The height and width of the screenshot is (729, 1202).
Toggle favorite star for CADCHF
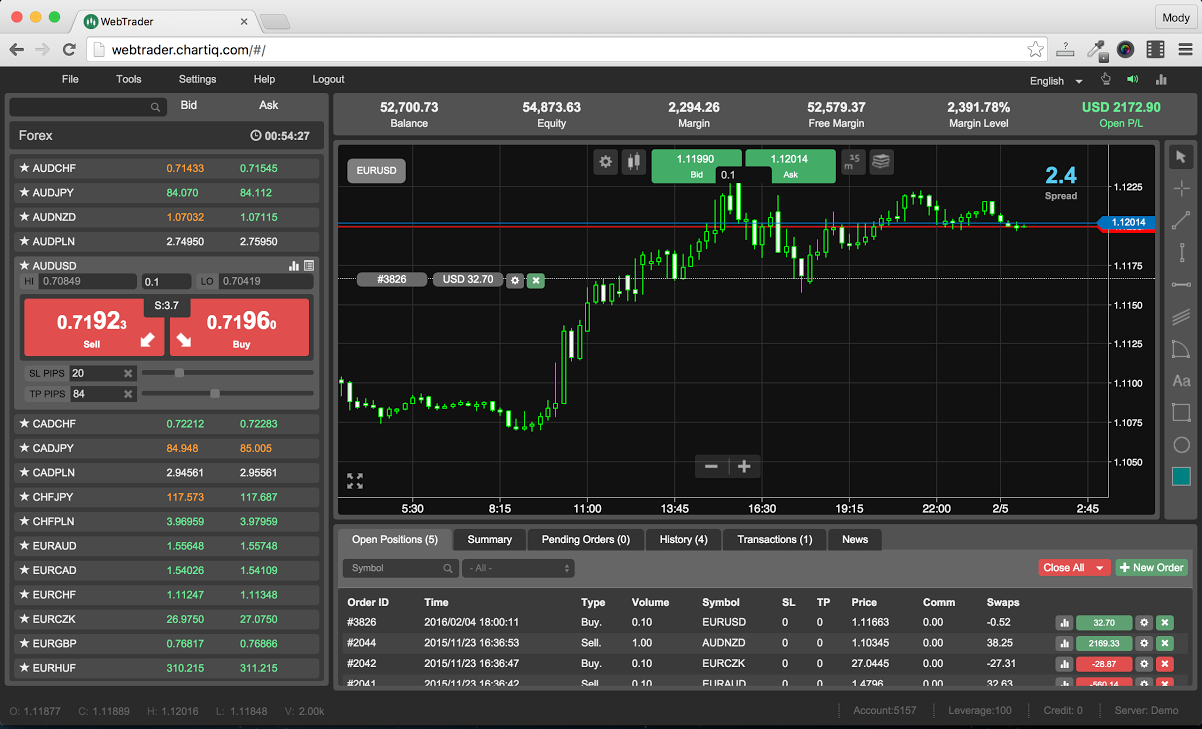24,424
